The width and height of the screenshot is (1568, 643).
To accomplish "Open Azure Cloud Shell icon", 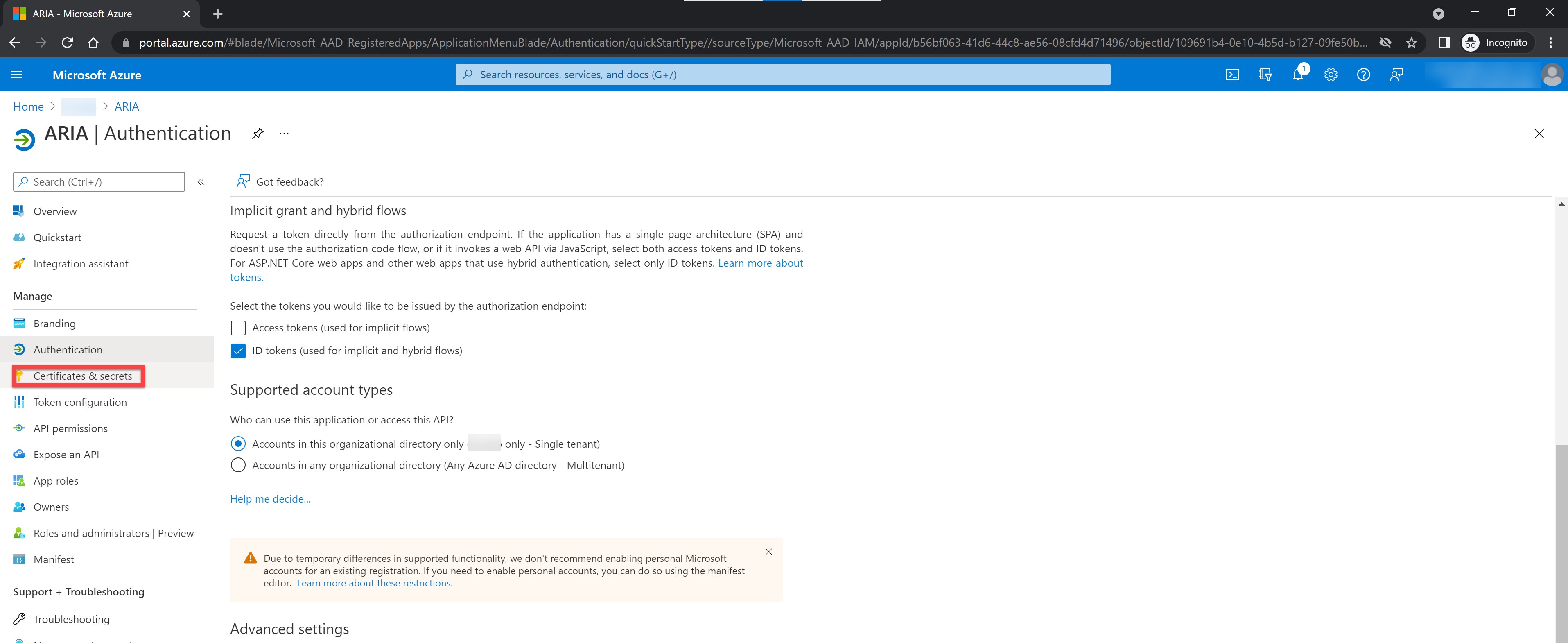I will click(1232, 74).
